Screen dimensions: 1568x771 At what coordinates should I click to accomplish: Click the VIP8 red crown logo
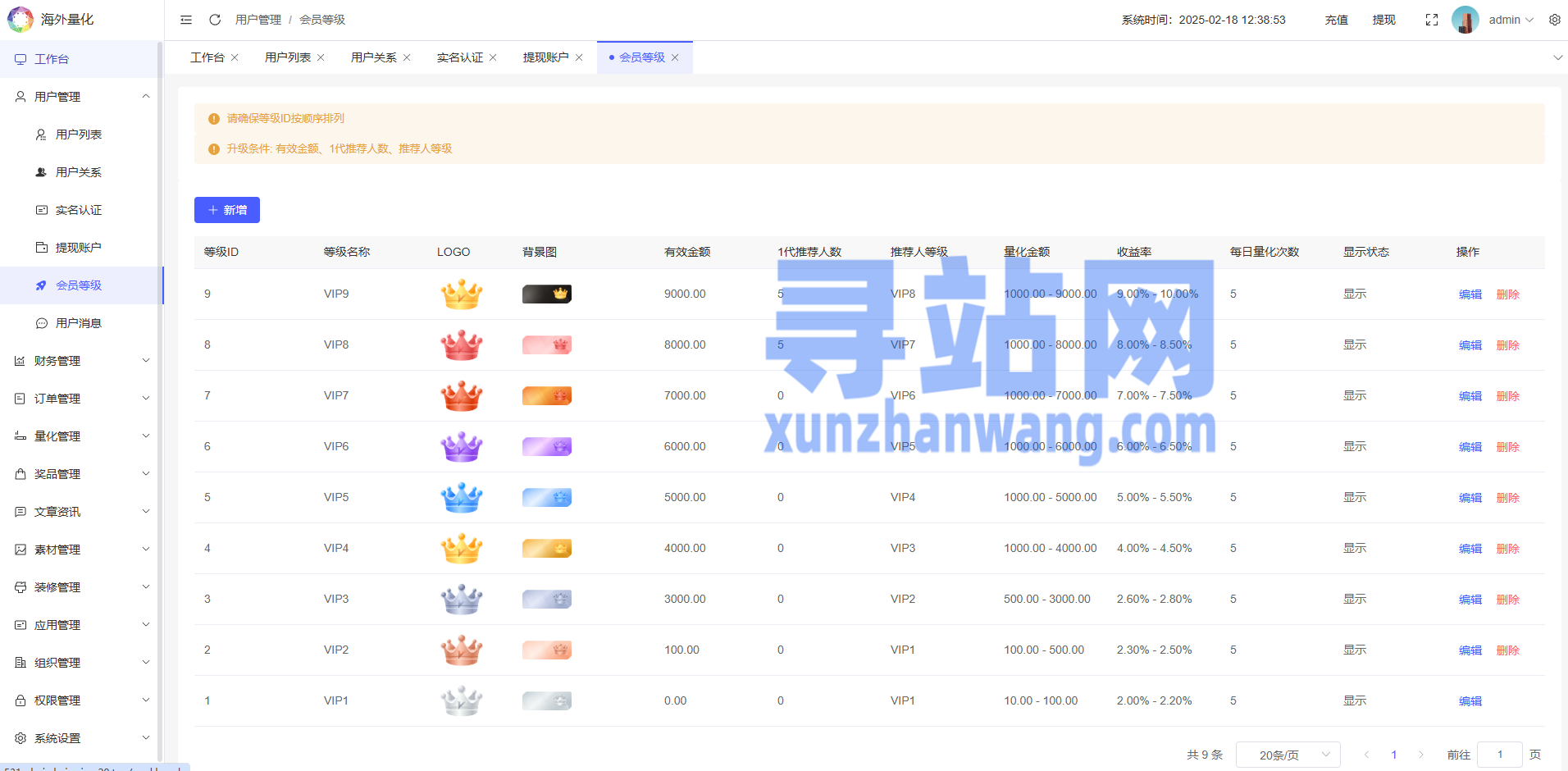click(462, 344)
